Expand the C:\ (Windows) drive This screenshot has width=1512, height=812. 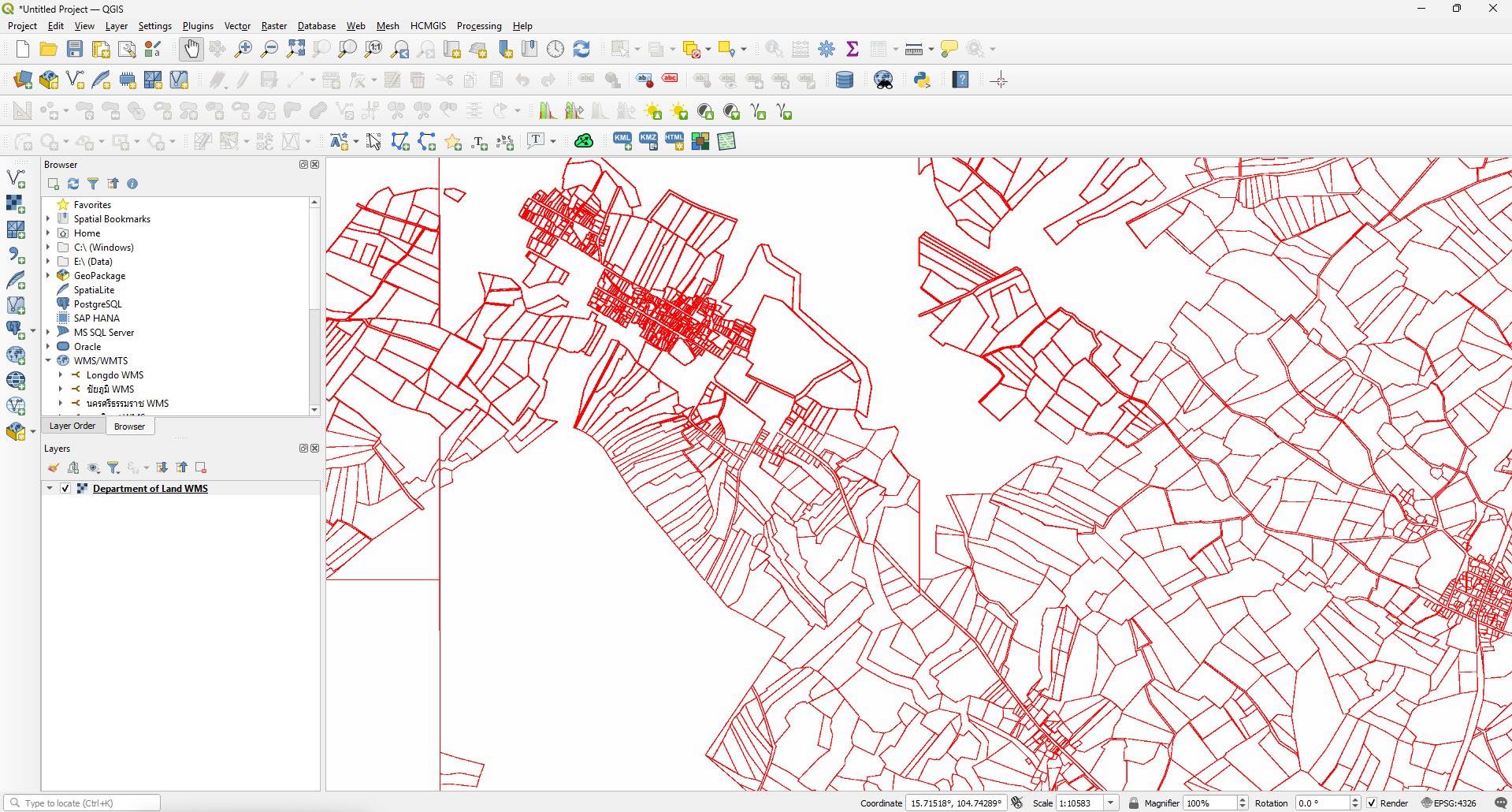pyautogui.click(x=48, y=248)
